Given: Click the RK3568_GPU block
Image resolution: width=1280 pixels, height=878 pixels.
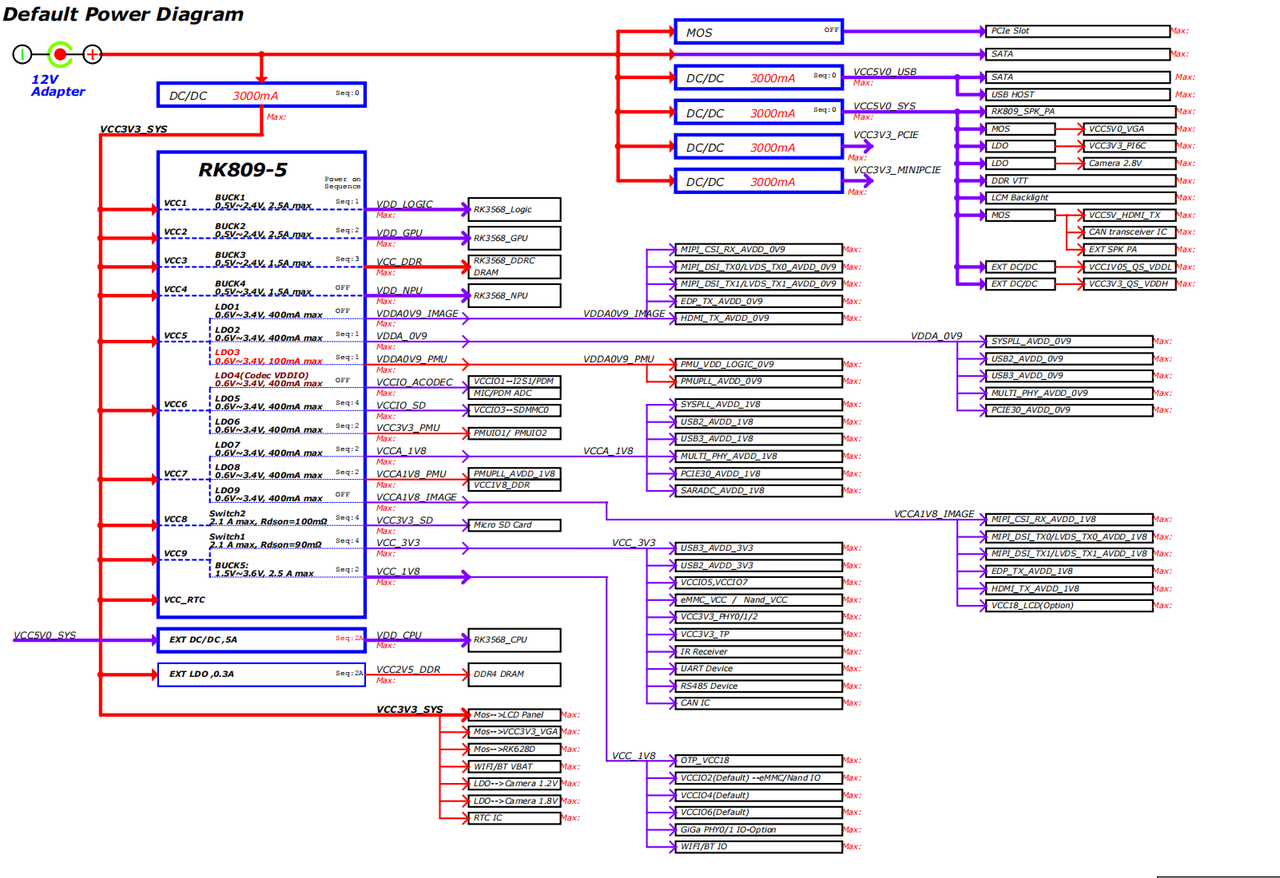Looking at the screenshot, I should (x=514, y=239).
